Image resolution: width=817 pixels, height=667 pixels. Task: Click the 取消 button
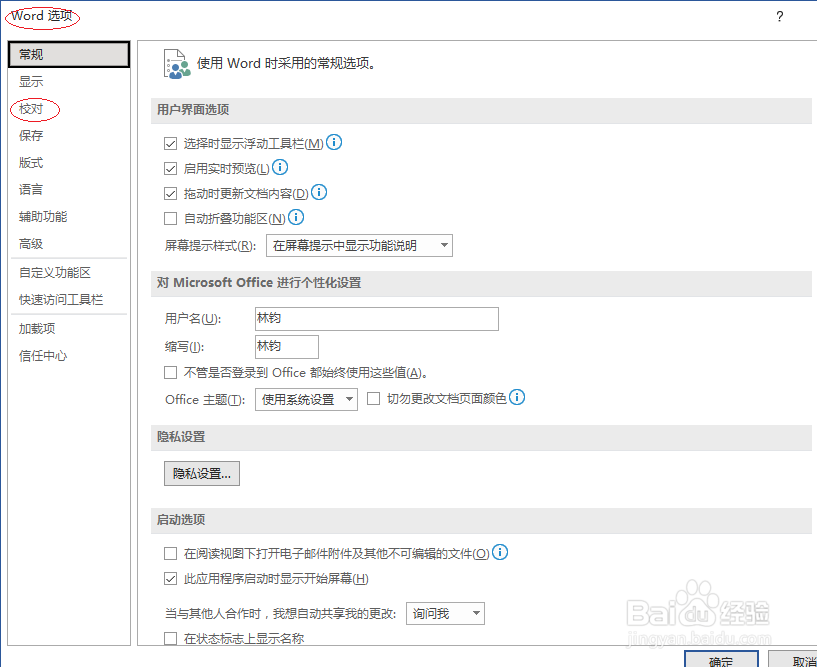793,660
